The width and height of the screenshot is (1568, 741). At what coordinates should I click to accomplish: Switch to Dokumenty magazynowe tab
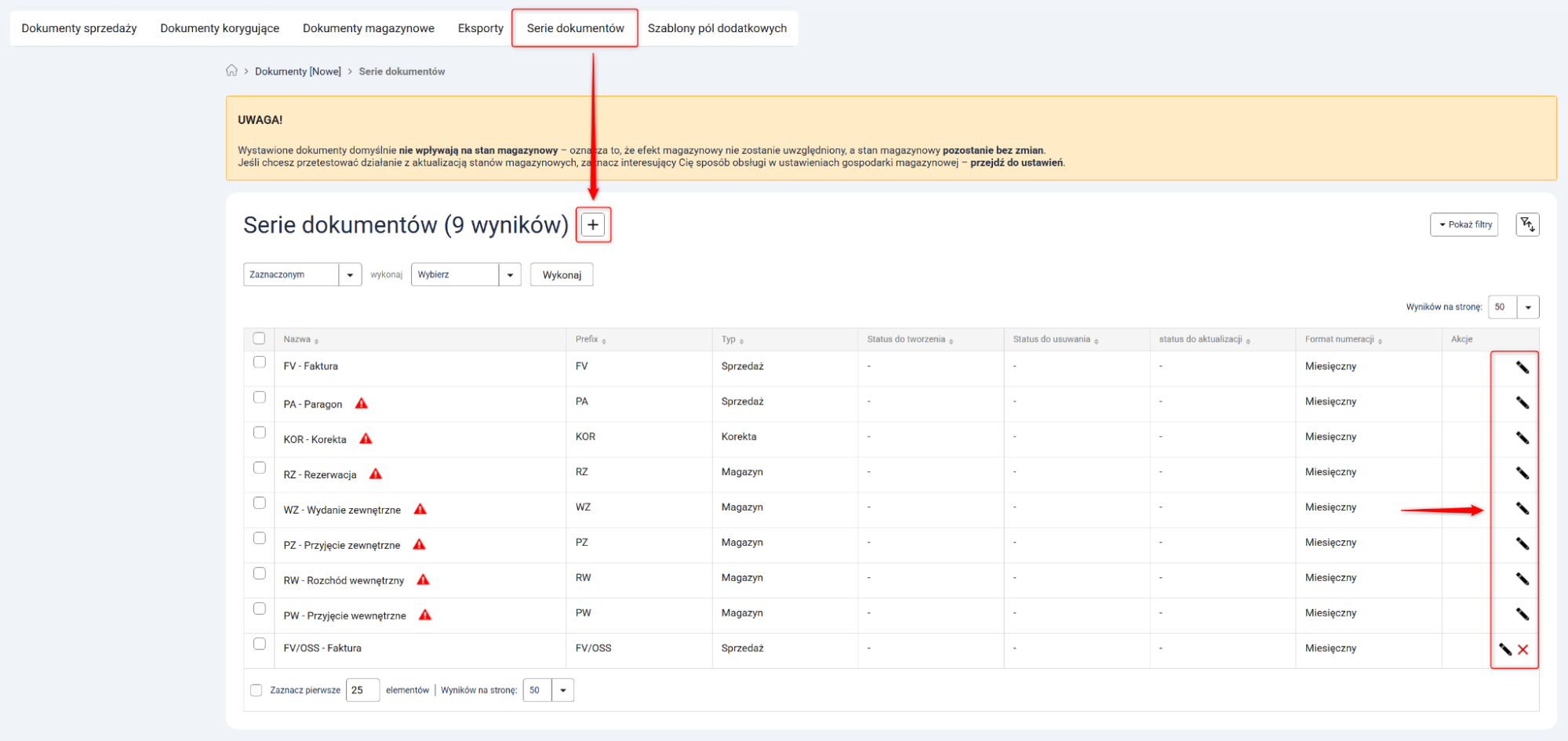(x=368, y=28)
